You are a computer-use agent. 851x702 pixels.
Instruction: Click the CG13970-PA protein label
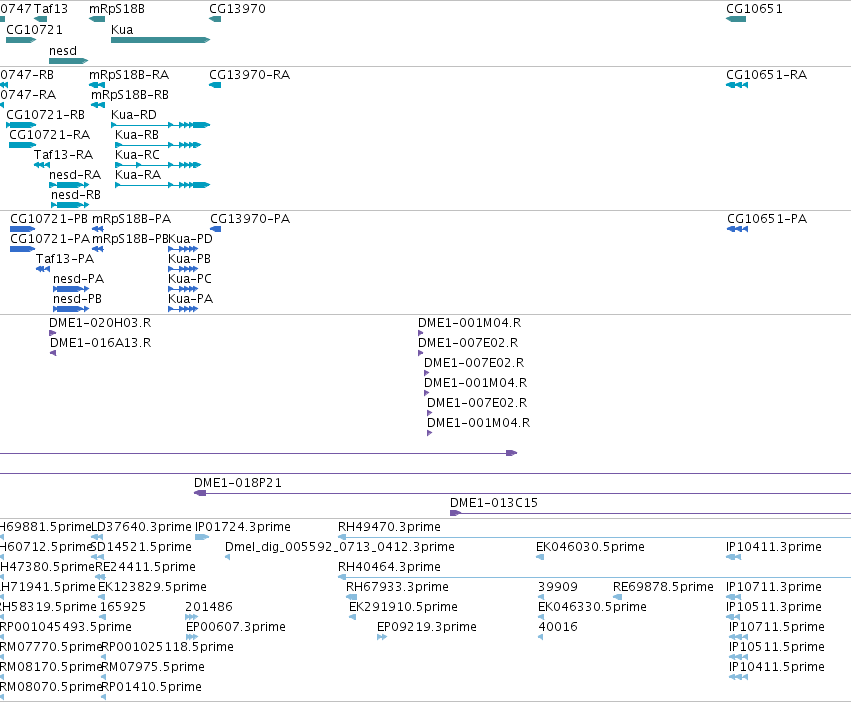(x=250, y=219)
